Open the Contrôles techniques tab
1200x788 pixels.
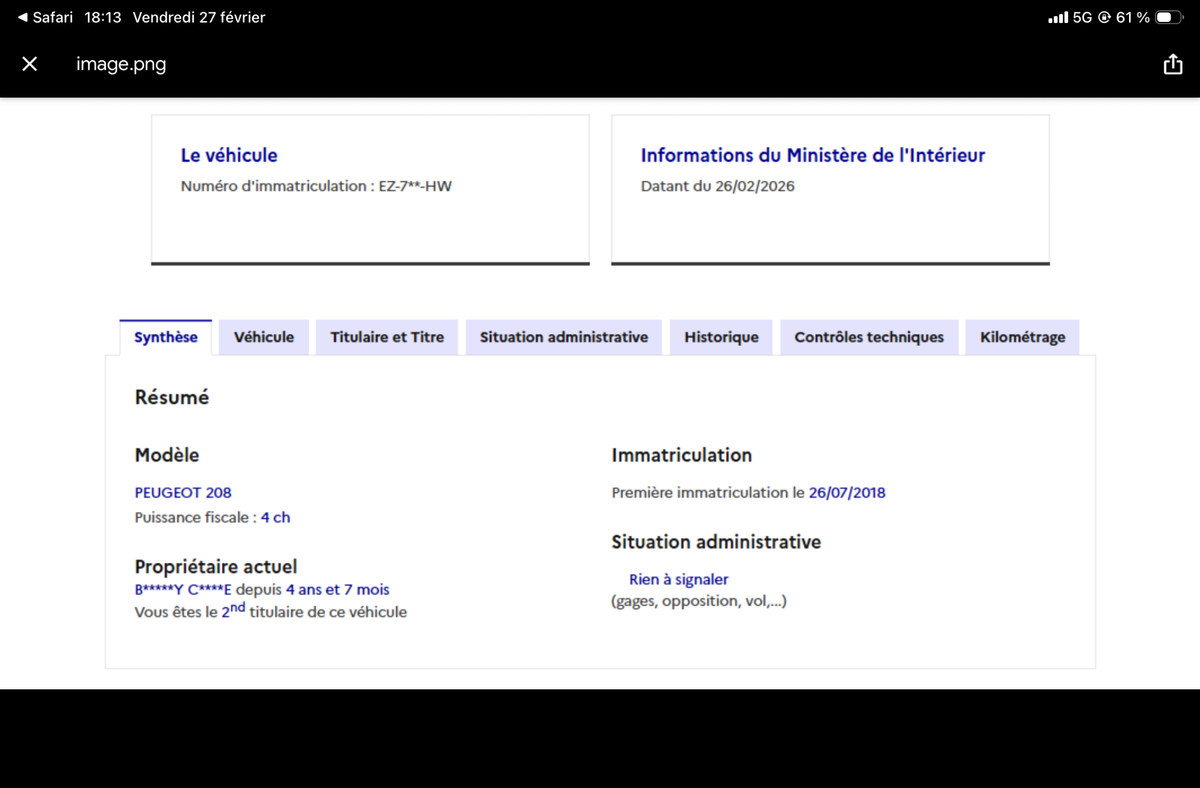[869, 337]
